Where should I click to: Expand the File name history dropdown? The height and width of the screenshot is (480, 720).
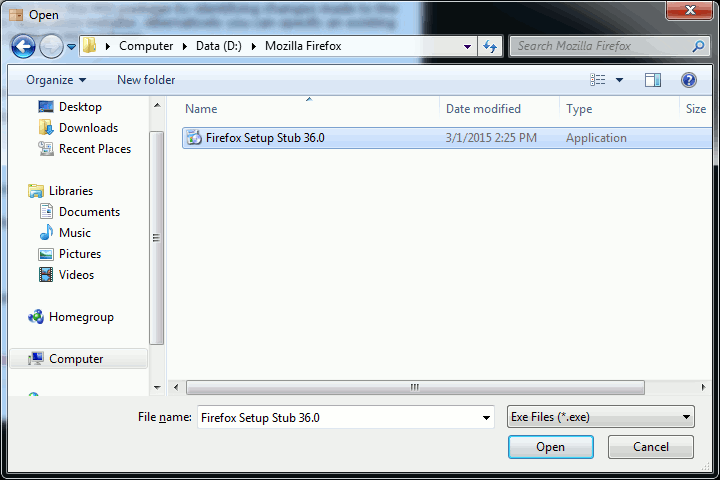(x=486, y=418)
